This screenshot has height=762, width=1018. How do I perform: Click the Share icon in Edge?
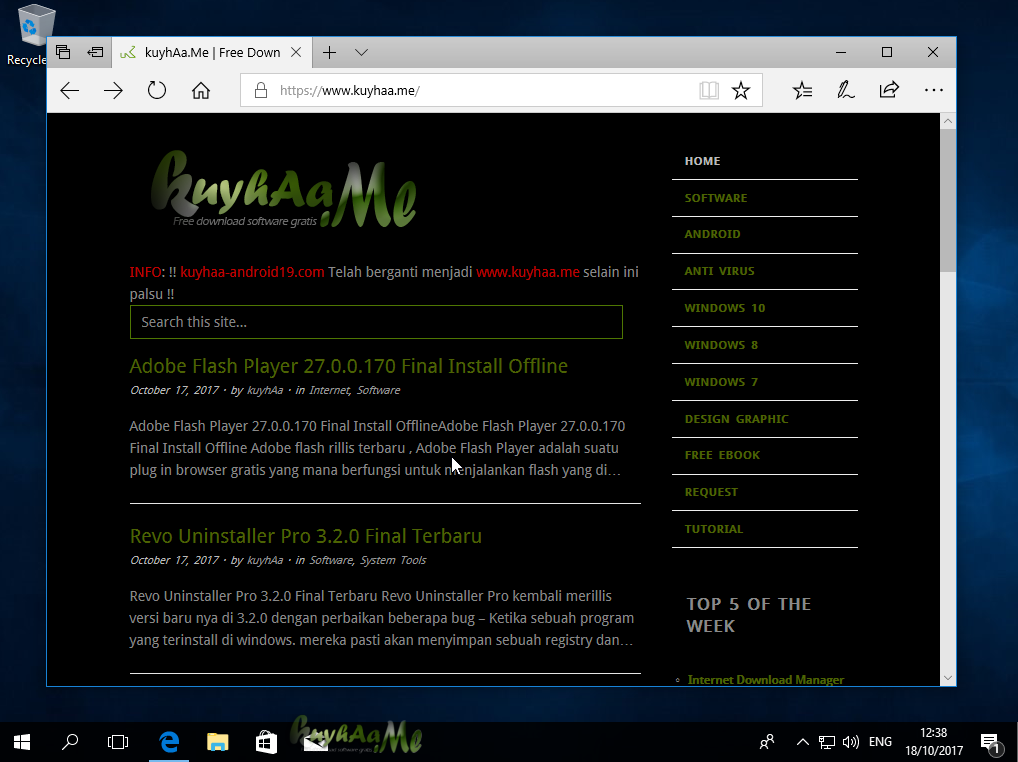click(889, 90)
